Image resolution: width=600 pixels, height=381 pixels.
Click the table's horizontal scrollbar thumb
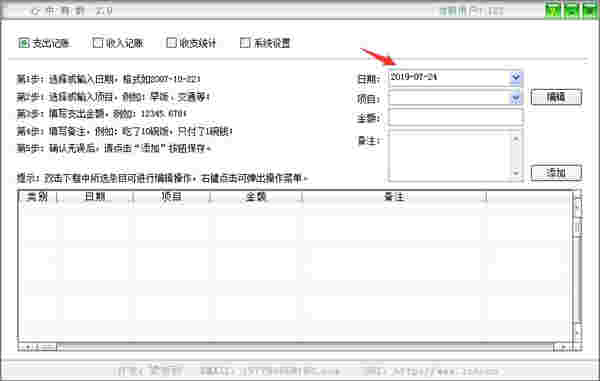click(46, 347)
